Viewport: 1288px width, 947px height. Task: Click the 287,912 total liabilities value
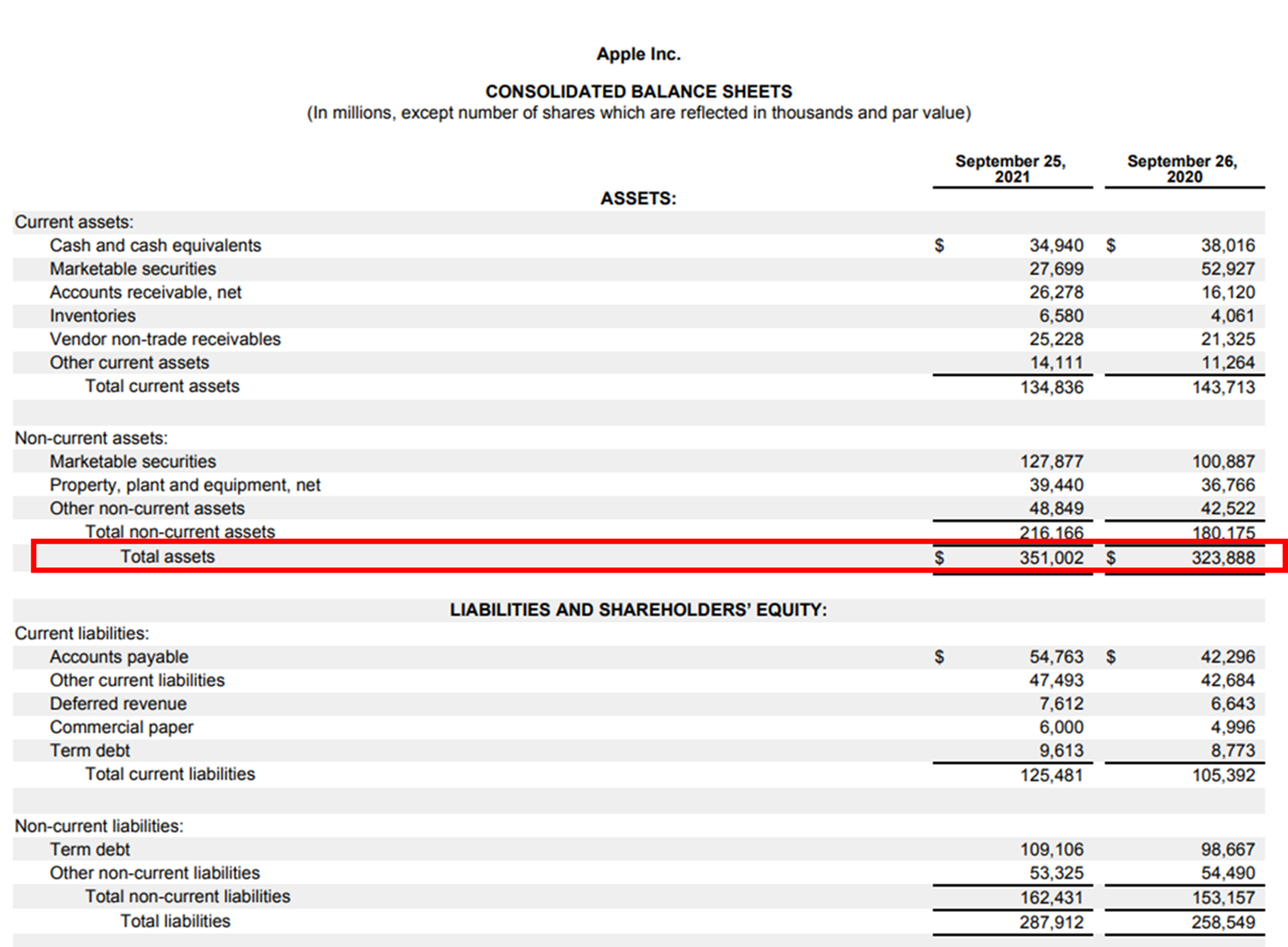pos(1051,923)
